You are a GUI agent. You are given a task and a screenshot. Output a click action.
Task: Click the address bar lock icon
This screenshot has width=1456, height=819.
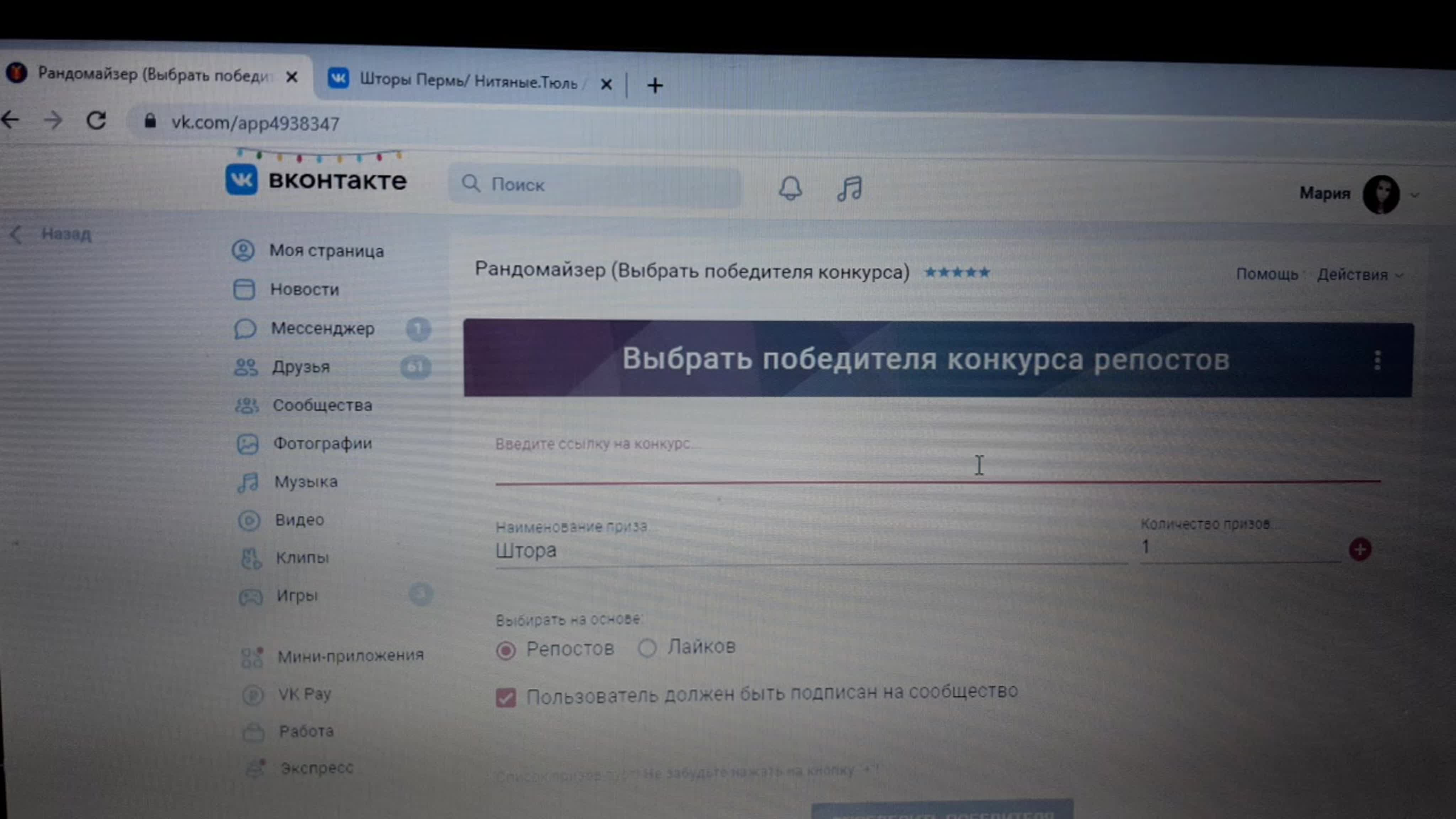(x=150, y=121)
